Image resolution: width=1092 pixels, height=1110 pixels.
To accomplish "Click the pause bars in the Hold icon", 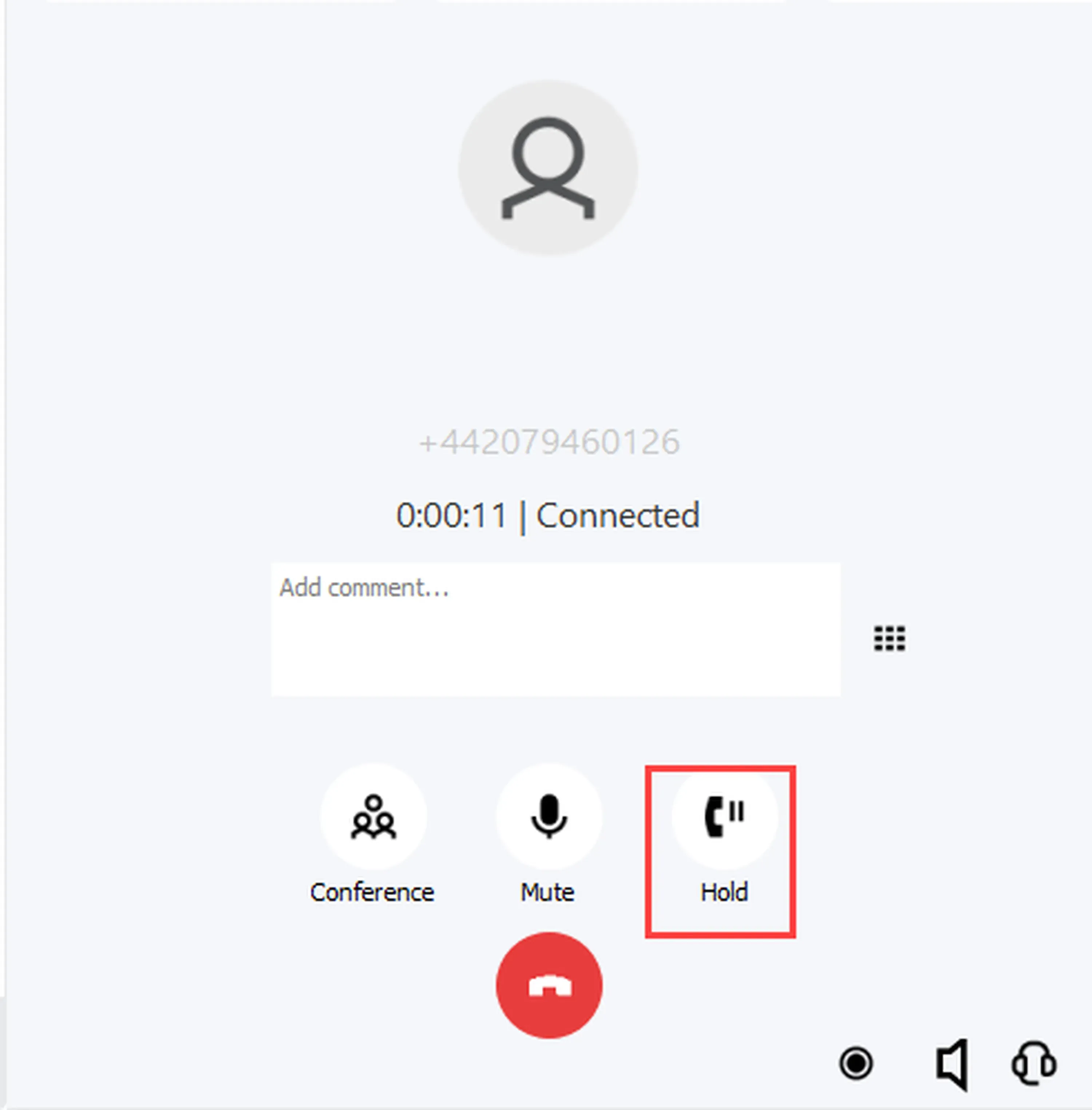I will click(736, 812).
